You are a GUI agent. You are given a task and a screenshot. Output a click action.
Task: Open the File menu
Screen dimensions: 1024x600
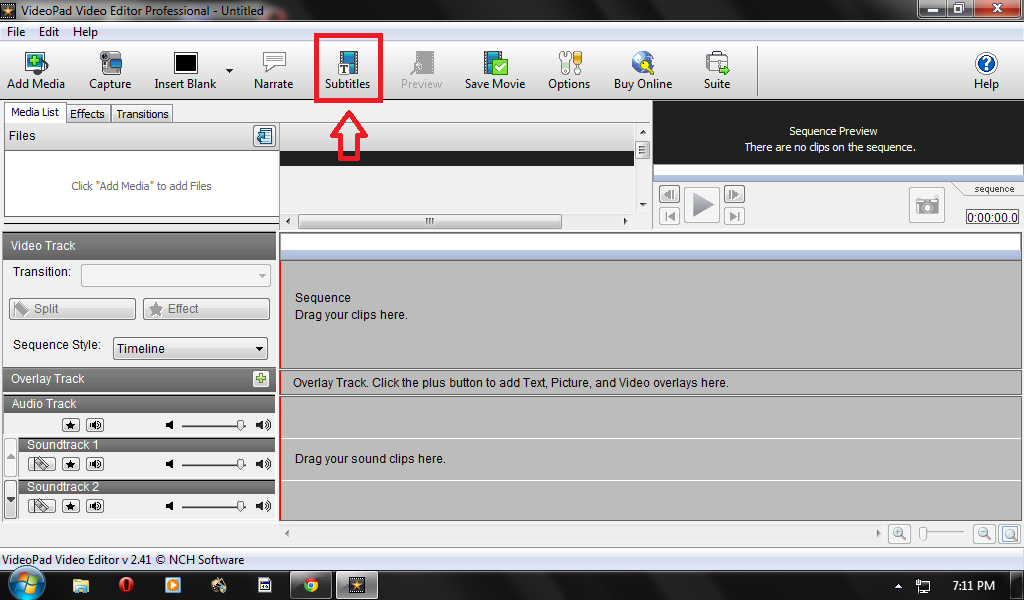pyautogui.click(x=16, y=31)
